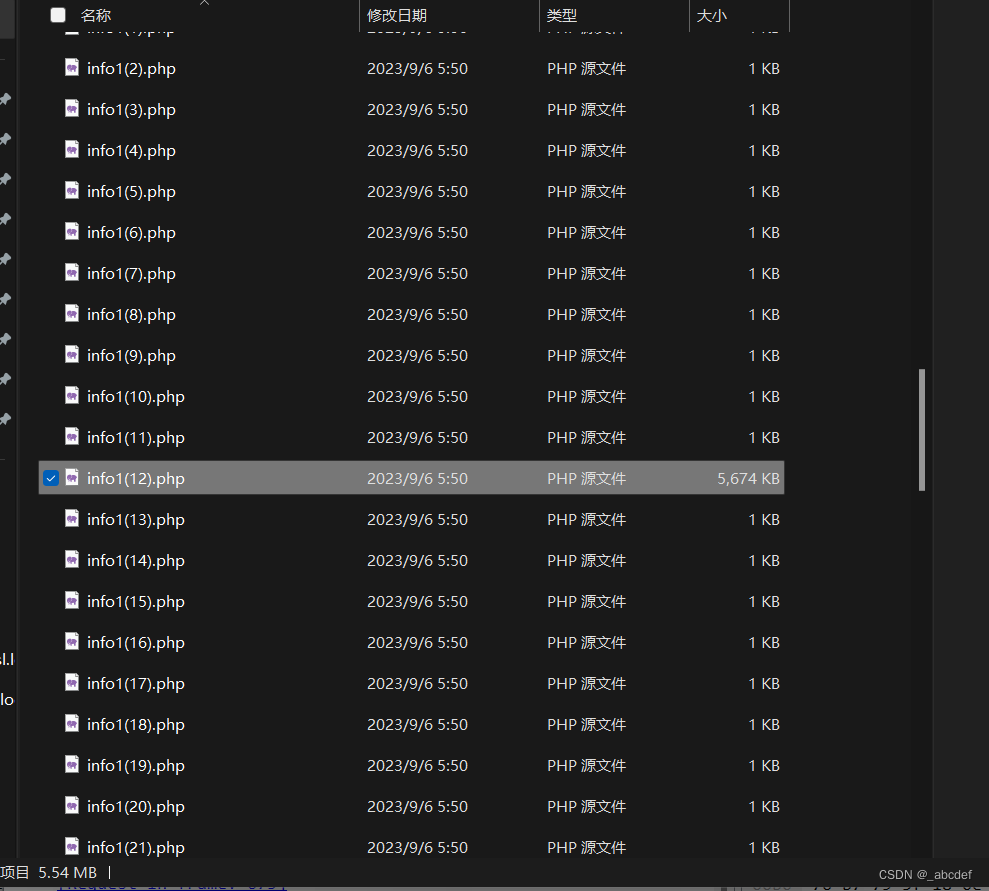The width and height of the screenshot is (989, 891).
Task: Select file name info1(20).php
Action: click(x=136, y=807)
